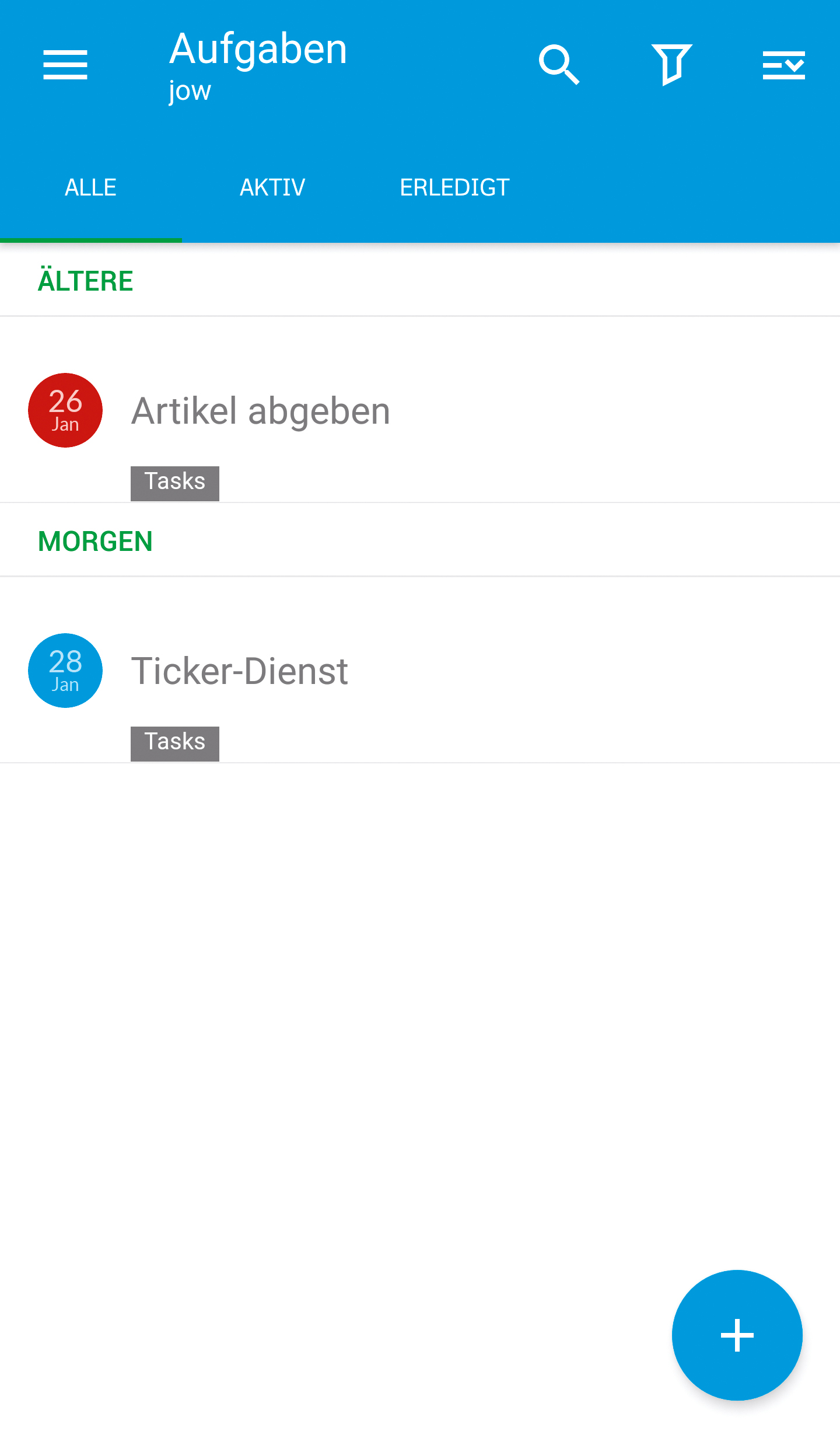Collapse the ÄLTERE section header
The height and width of the screenshot is (1438, 840).
pyautogui.click(x=86, y=281)
